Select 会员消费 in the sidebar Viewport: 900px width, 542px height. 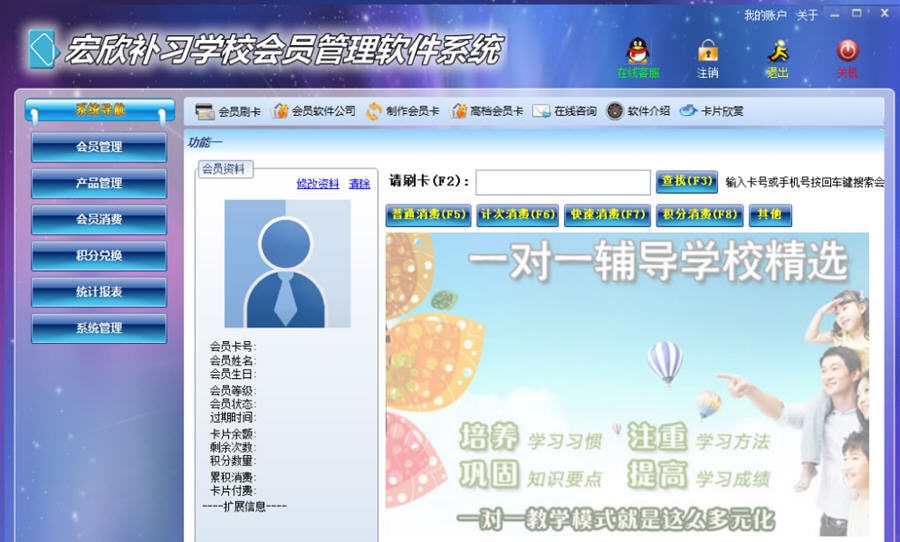99,219
